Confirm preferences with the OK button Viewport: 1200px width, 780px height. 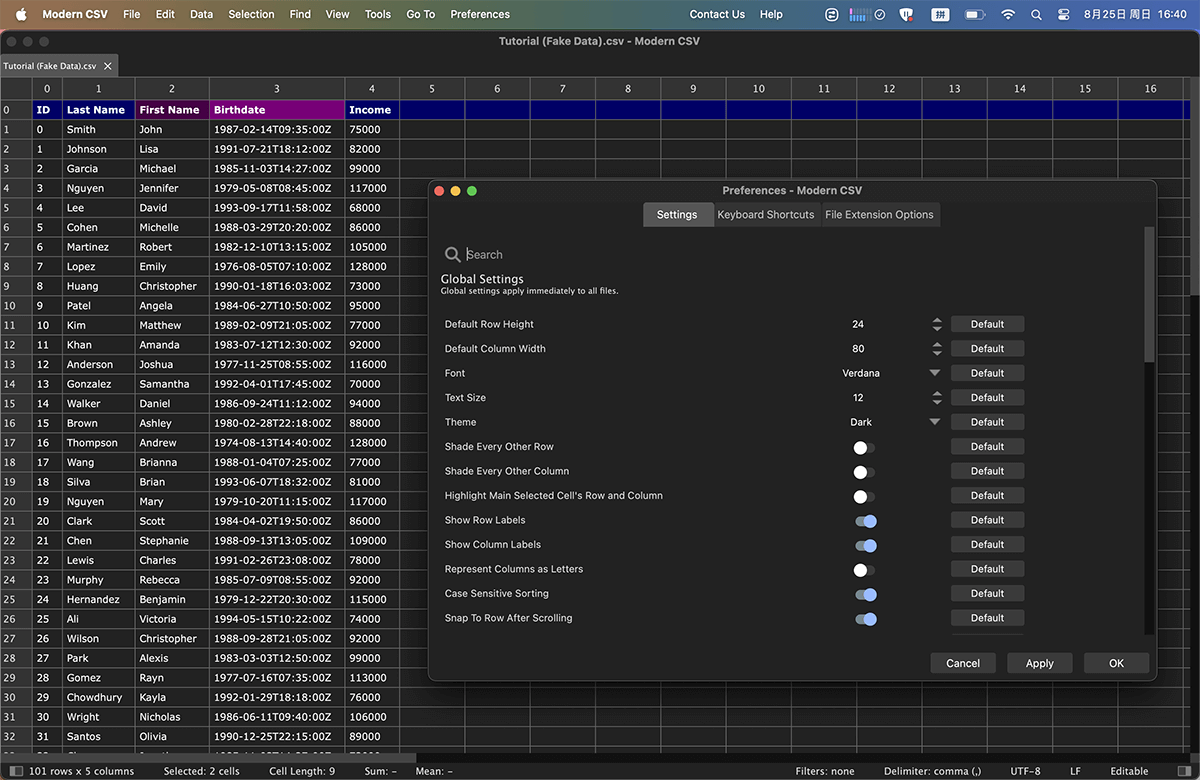(1117, 663)
